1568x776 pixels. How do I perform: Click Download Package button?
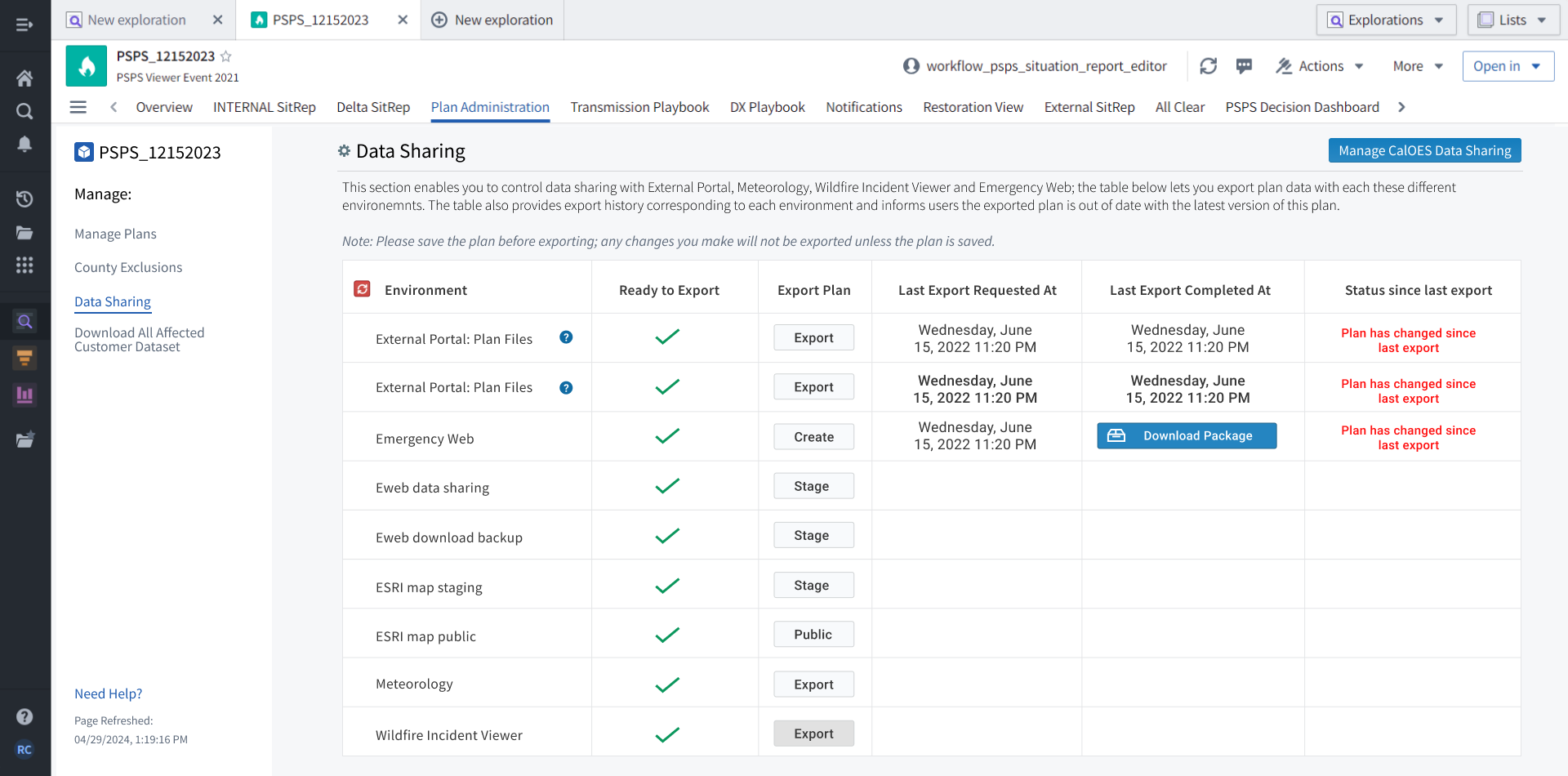[x=1187, y=435]
